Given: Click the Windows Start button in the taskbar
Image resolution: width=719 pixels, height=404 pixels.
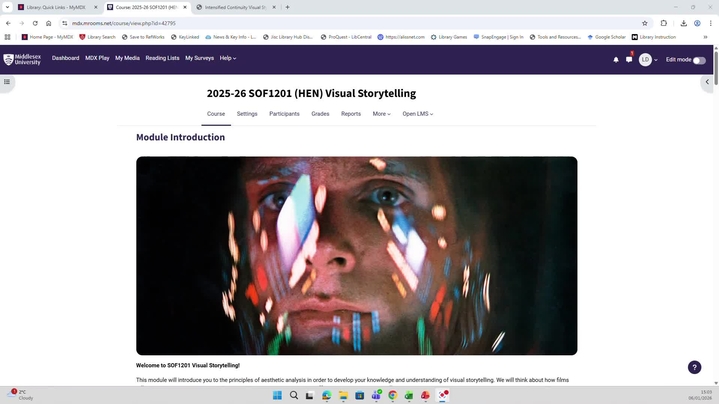Looking at the screenshot, I should (x=277, y=395).
